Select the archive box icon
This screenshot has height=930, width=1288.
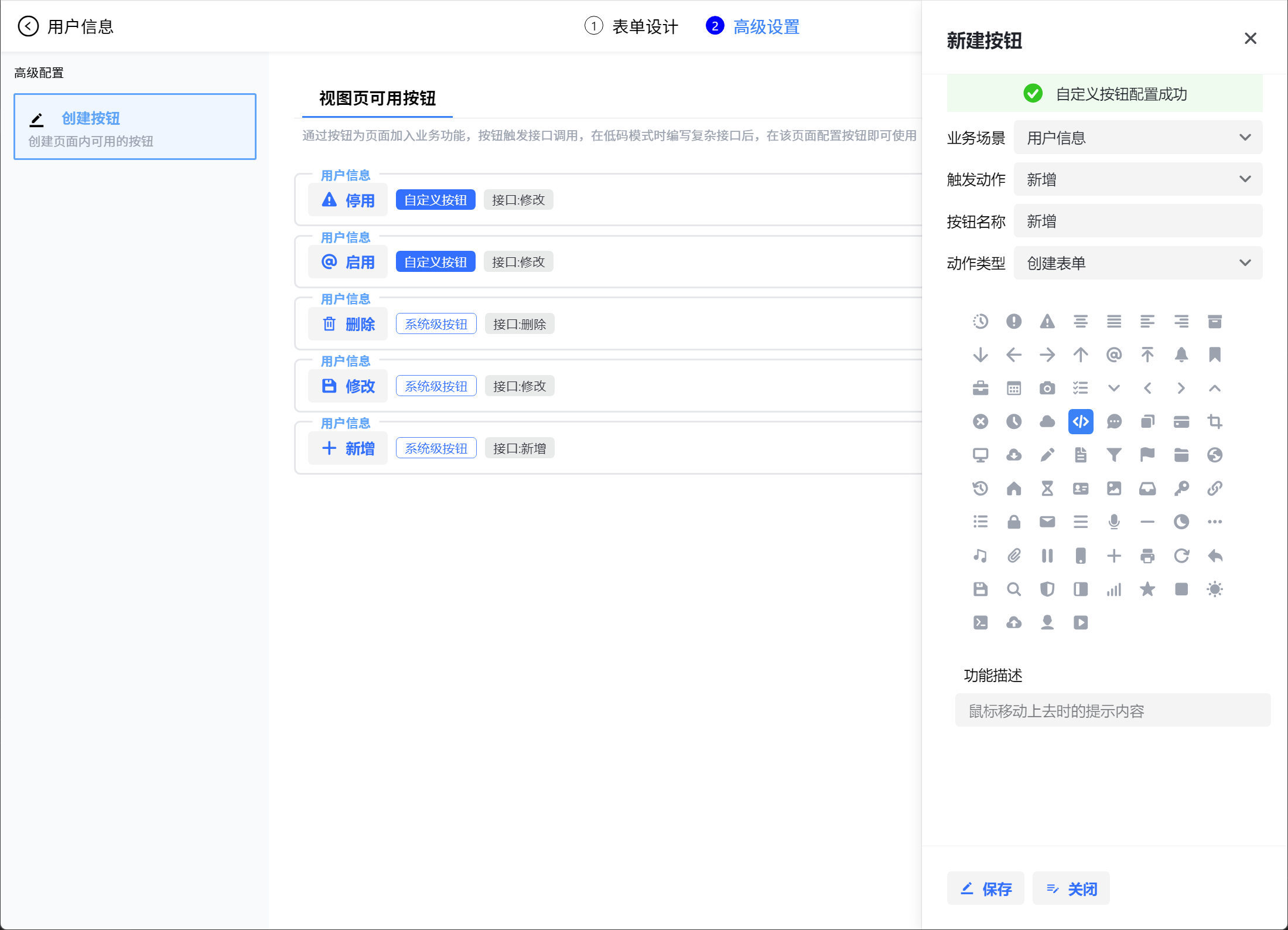(x=1215, y=322)
